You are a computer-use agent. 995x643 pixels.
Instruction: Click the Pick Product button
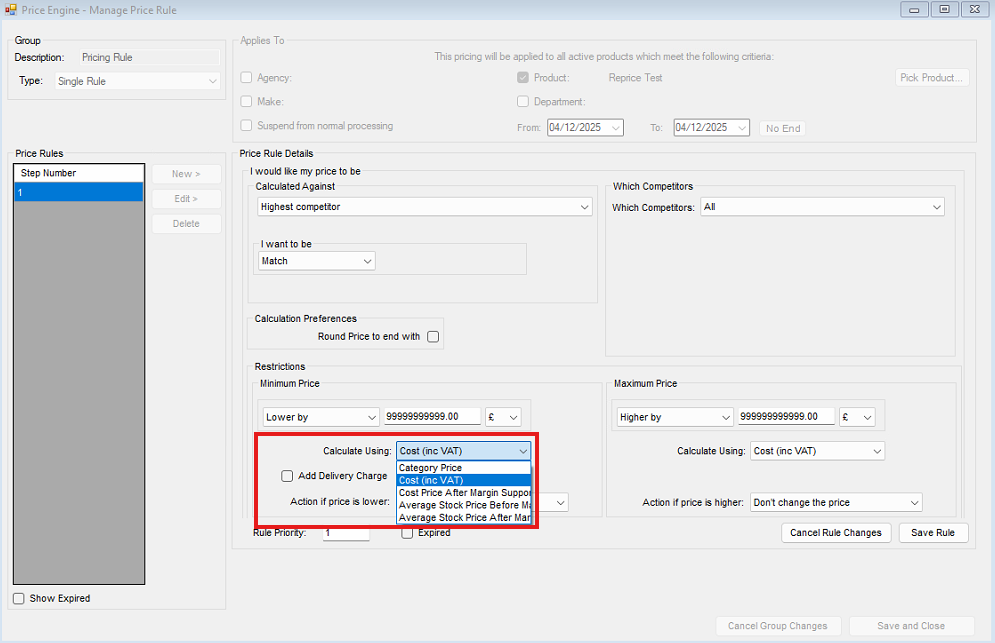click(x=932, y=77)
